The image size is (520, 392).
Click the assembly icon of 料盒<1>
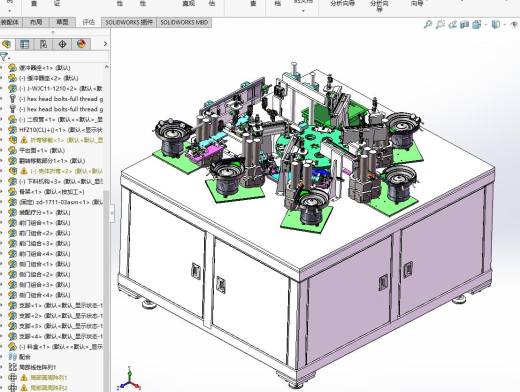[x=12, y=346]
